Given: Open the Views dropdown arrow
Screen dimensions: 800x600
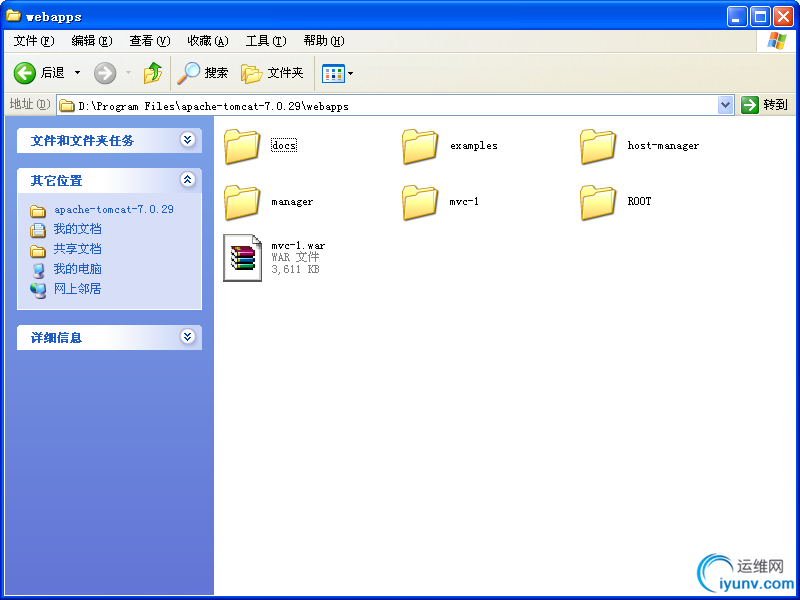Looking at the screenshot, I should point(351,73).
